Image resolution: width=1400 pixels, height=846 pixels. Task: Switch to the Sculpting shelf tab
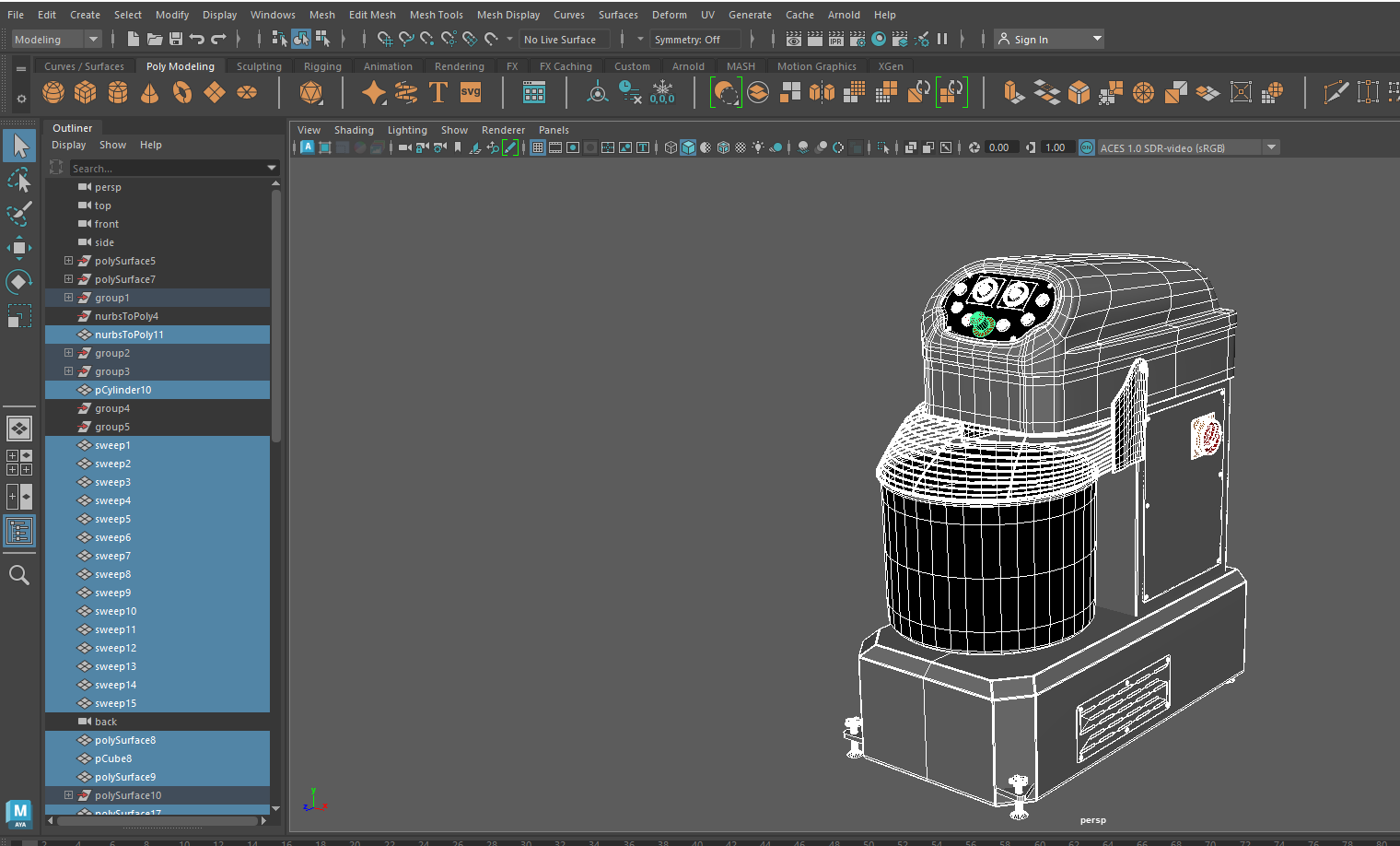pyautogui.click(x=259, y=66)
